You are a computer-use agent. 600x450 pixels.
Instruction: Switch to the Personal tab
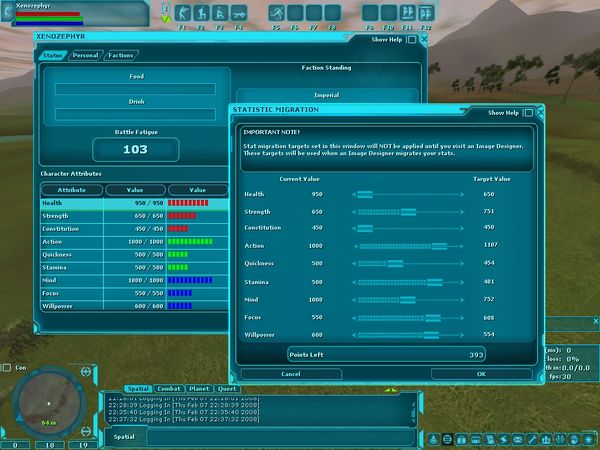[x=86, y=55]
